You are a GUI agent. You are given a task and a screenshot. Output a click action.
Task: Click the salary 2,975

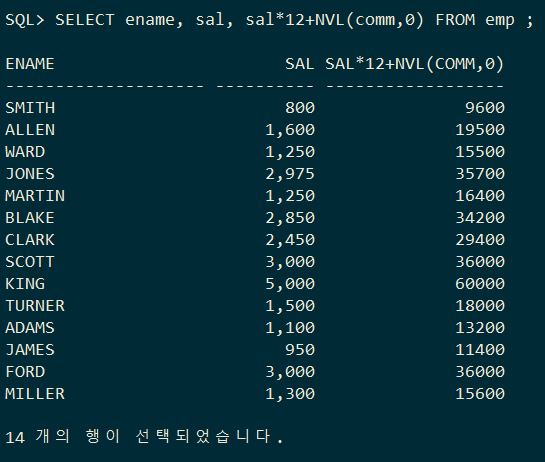point(290,174)
